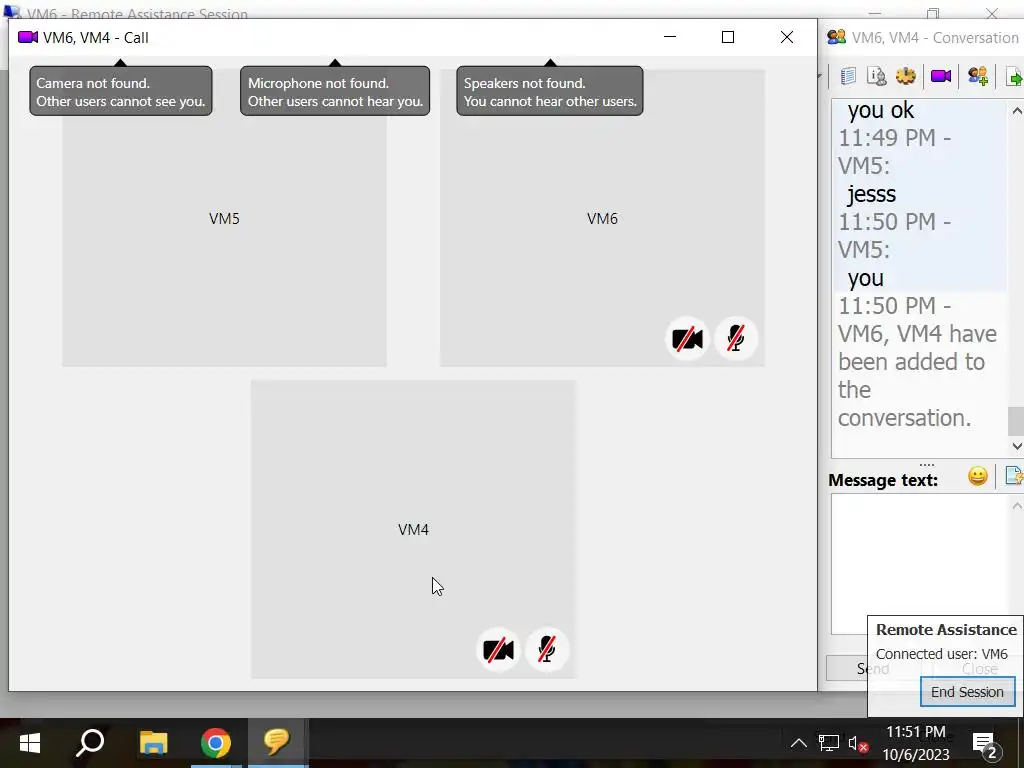Select the VM4 video tile
The width and height of the screenshot is (1024, 768).
click(413, 529)
